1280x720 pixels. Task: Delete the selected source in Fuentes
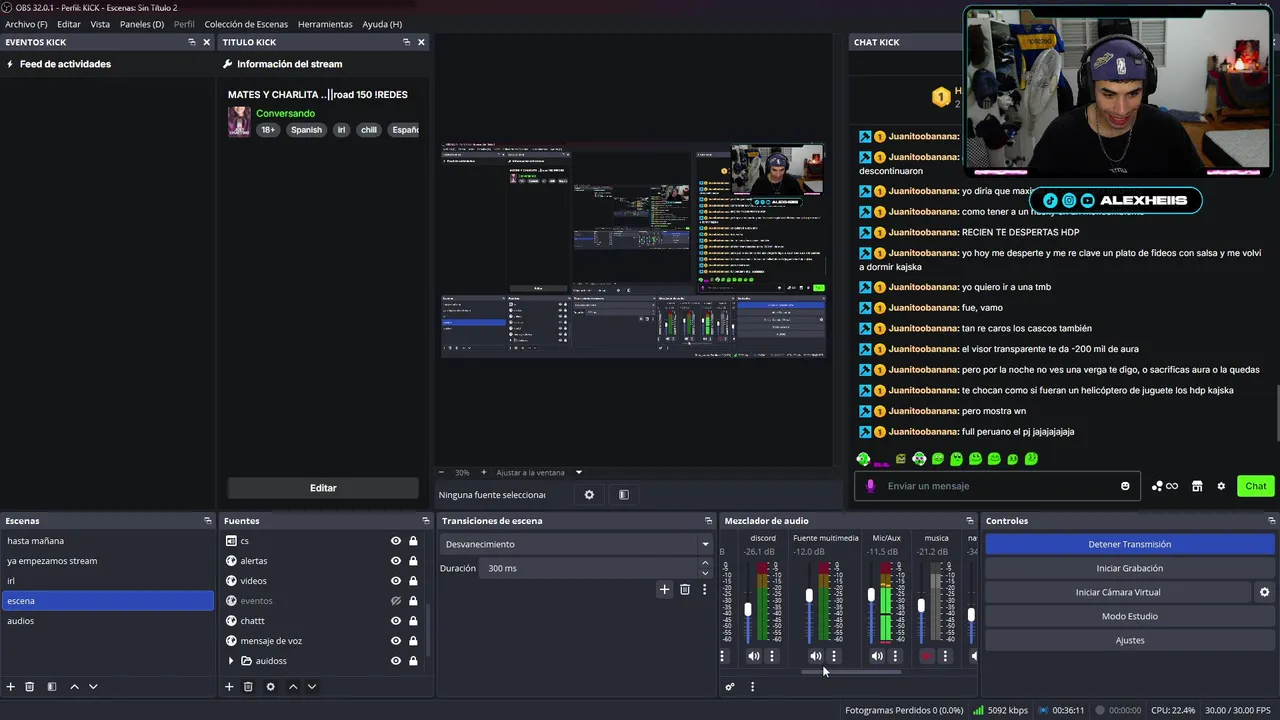[248, 687]
